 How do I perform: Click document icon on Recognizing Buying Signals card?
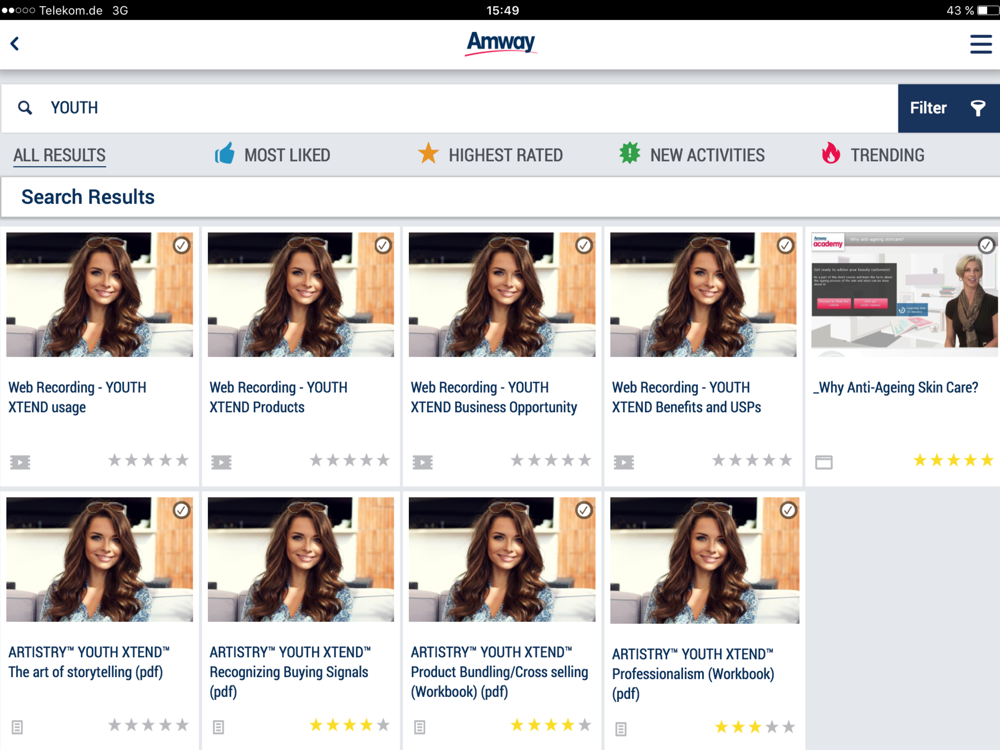click(x=218, y=727)
